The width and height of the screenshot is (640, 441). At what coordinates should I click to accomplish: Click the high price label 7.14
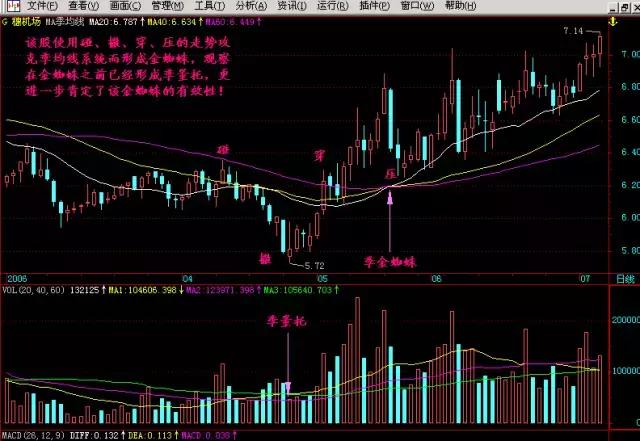pyautogui.click(x=573, y=31)
